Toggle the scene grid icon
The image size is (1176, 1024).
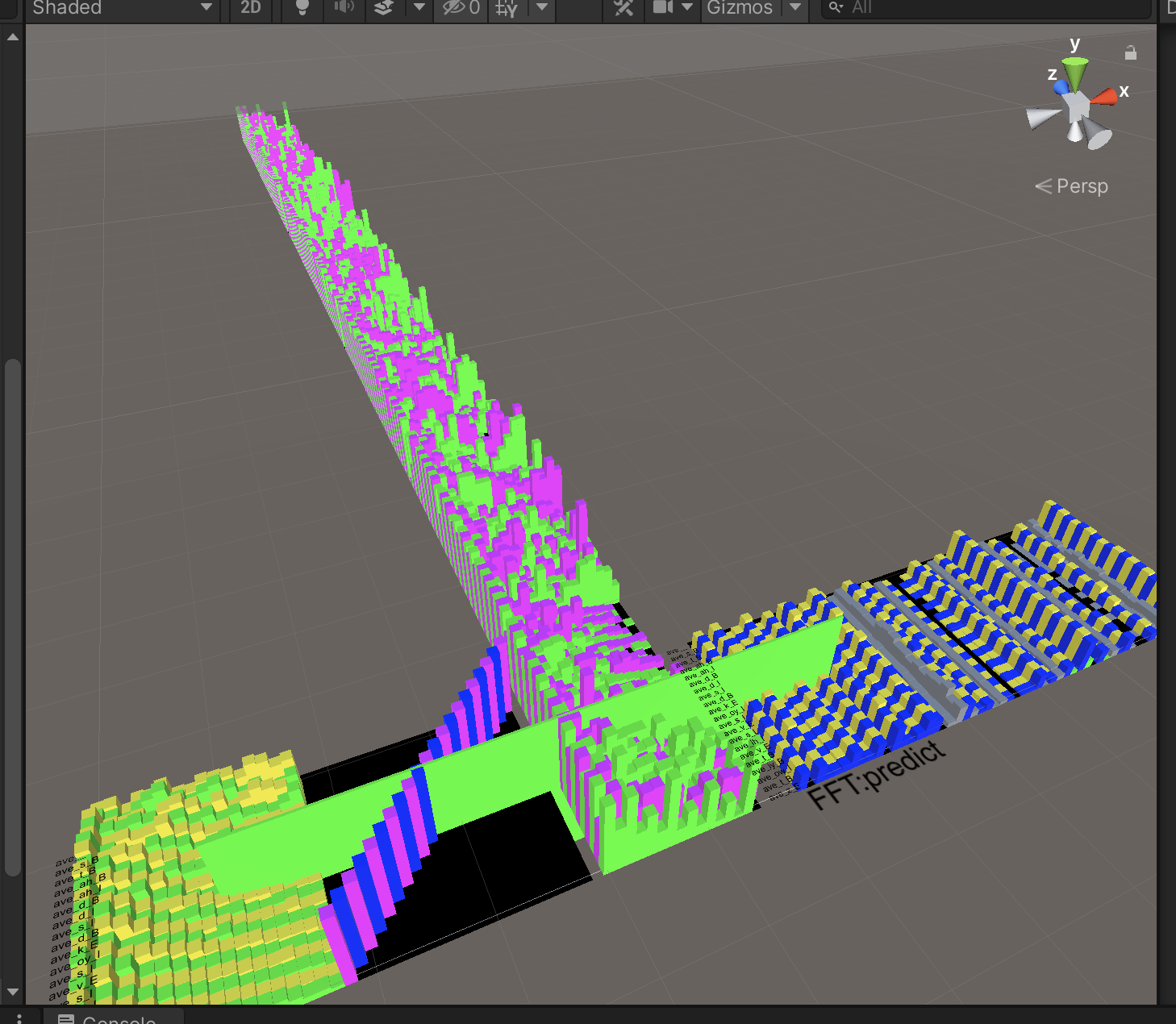point(507,9)
